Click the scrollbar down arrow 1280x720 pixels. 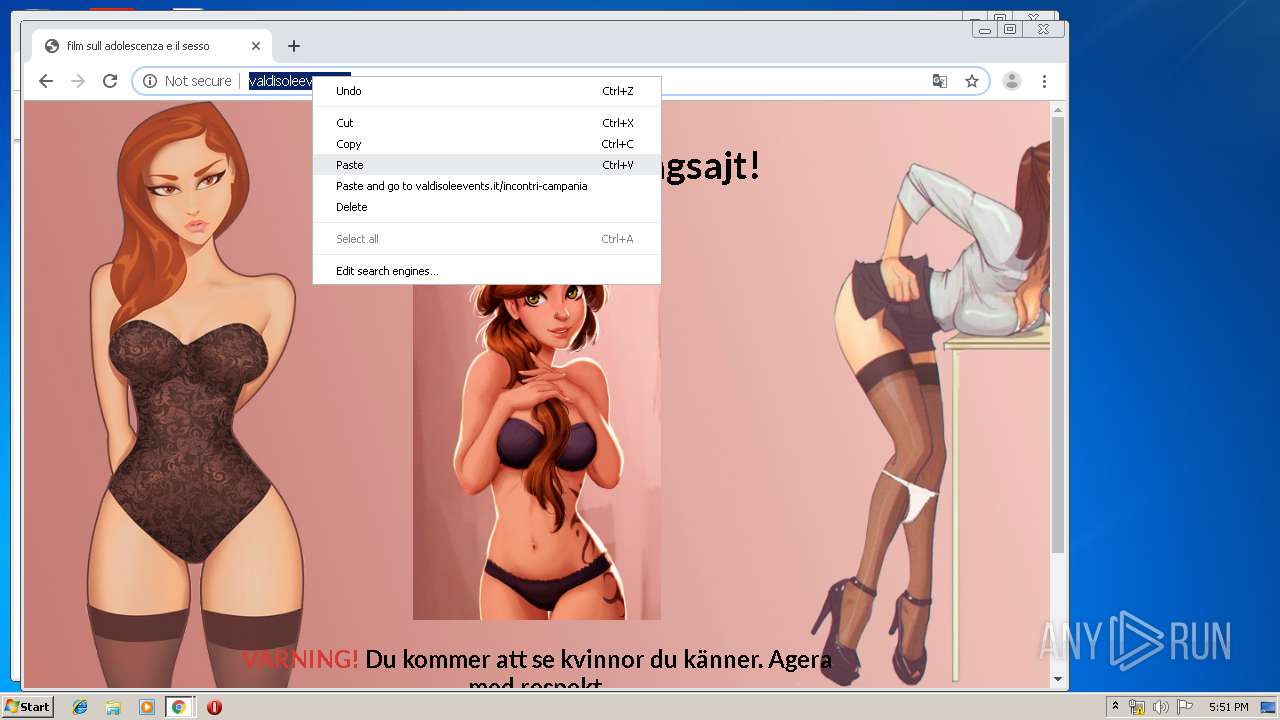click(x=1058, y=679)
